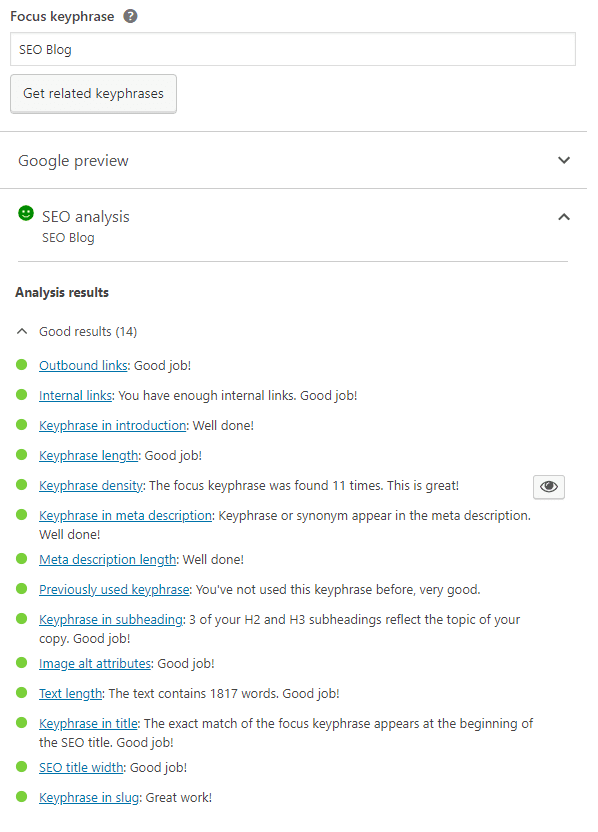Open the Keyphrase in meta description link

(x=126, y=516)
